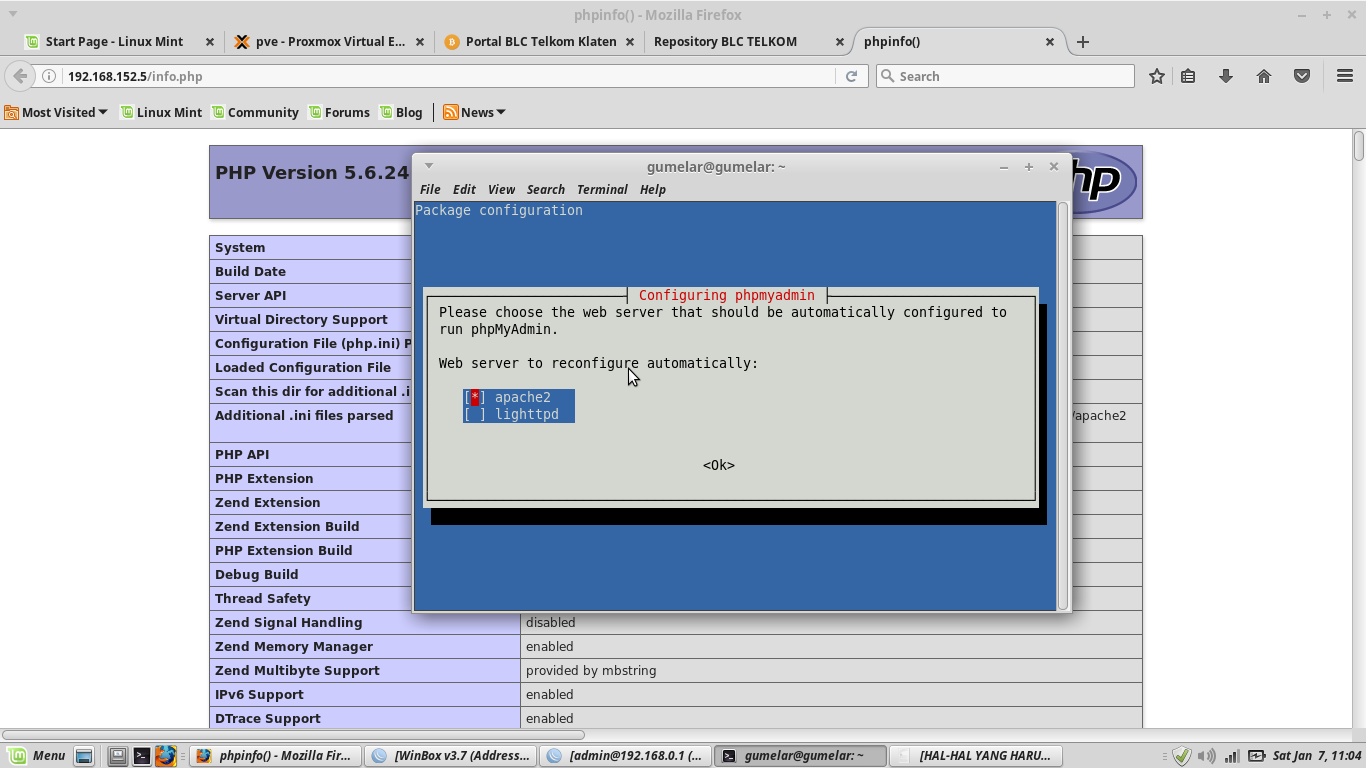Open the Downloads list arrow icon
Viewport: 1366px width, 768px height.
(1226, 75)
